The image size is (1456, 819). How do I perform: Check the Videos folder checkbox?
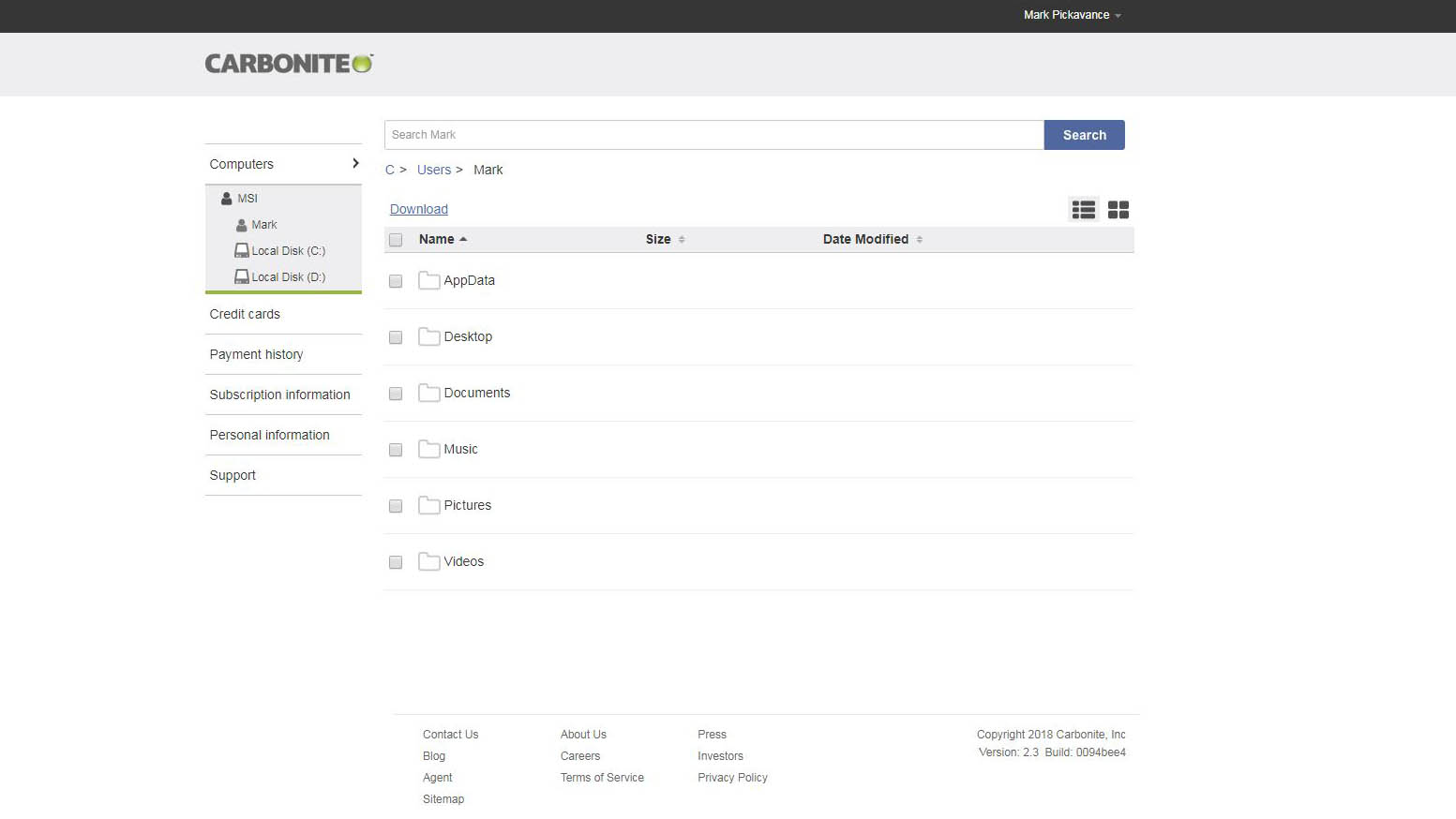tap(396, 562)
